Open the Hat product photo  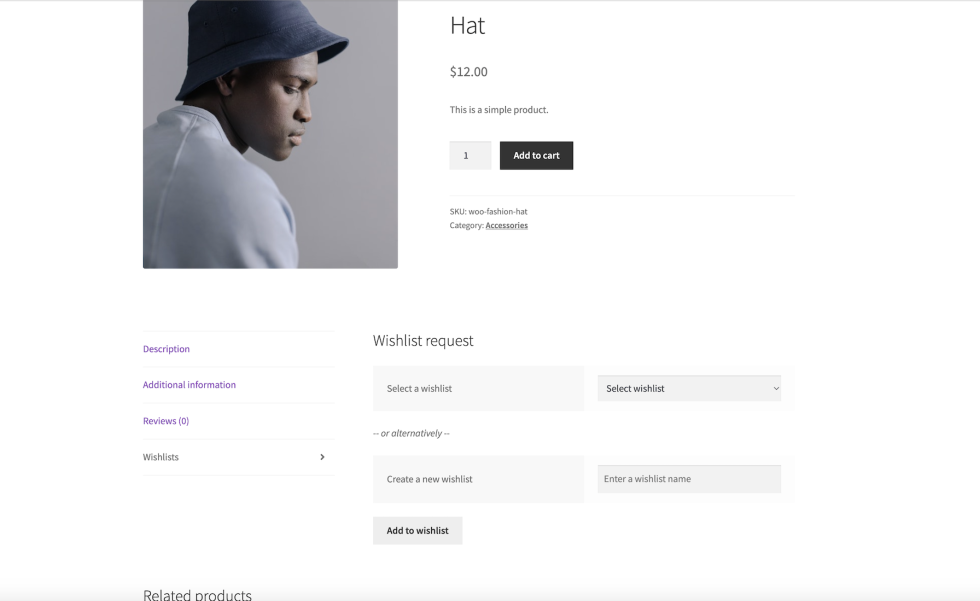[x=270, y=133]
